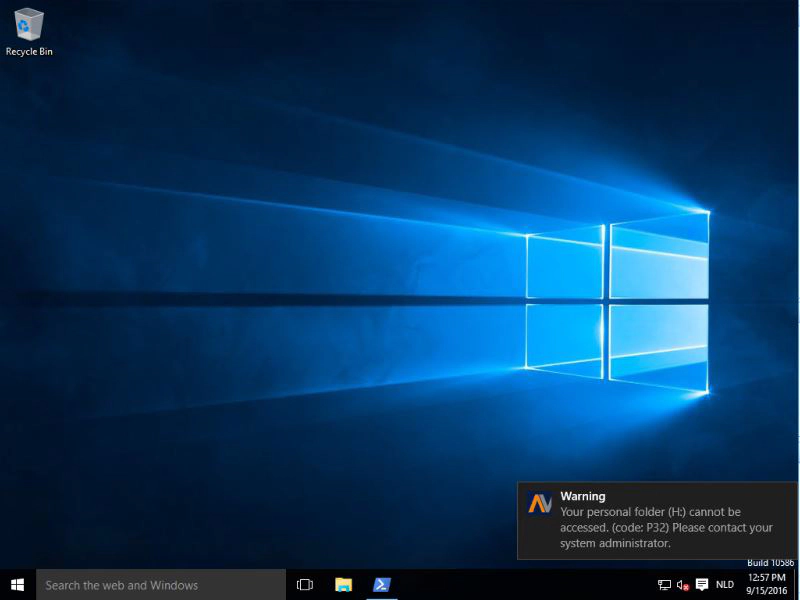Image resolution: width=800 pixels, height=600 pixels.
Task: Click the Windows logo on the wallpaper
Action: pos(617,301)
